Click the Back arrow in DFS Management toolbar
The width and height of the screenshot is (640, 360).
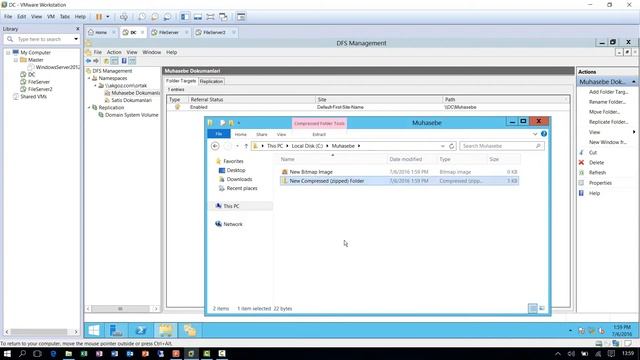click(x=89, y=61)
